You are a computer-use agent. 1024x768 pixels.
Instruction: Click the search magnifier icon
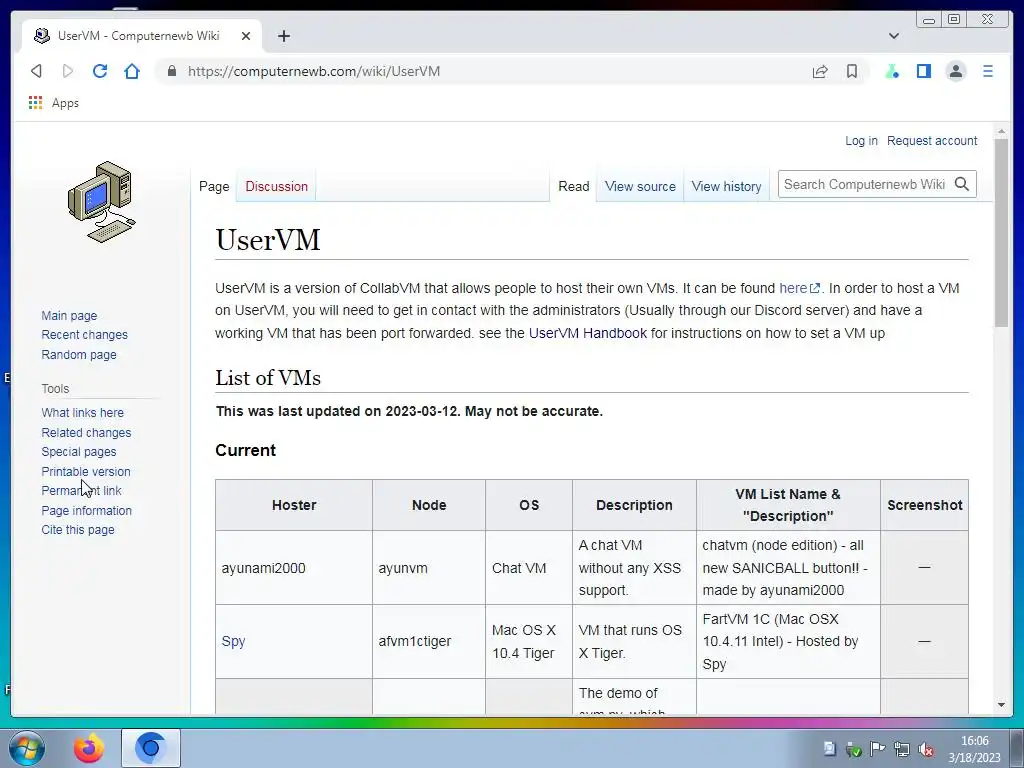(x=961, y=184)
